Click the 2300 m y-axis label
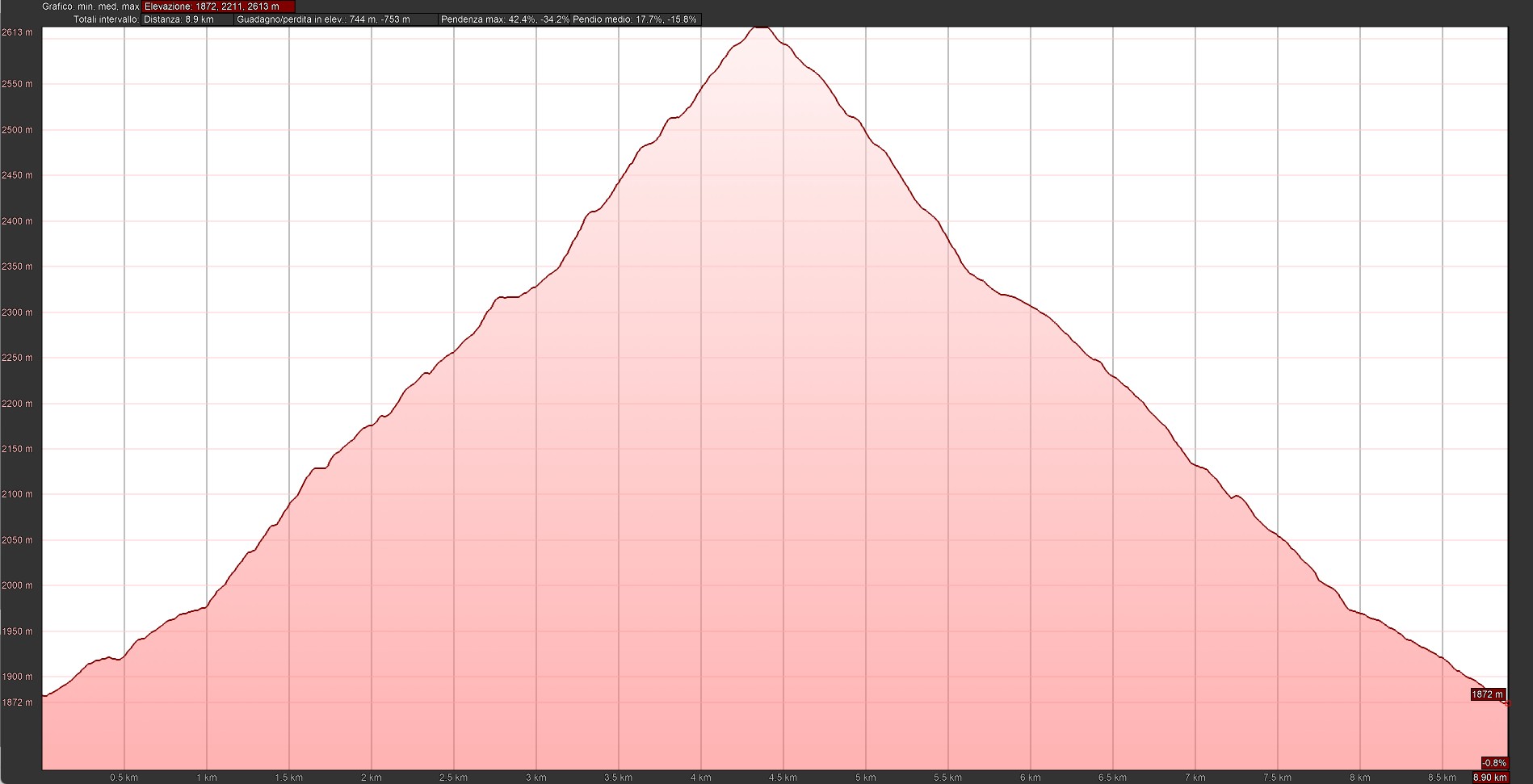 (x=17, y=312)
